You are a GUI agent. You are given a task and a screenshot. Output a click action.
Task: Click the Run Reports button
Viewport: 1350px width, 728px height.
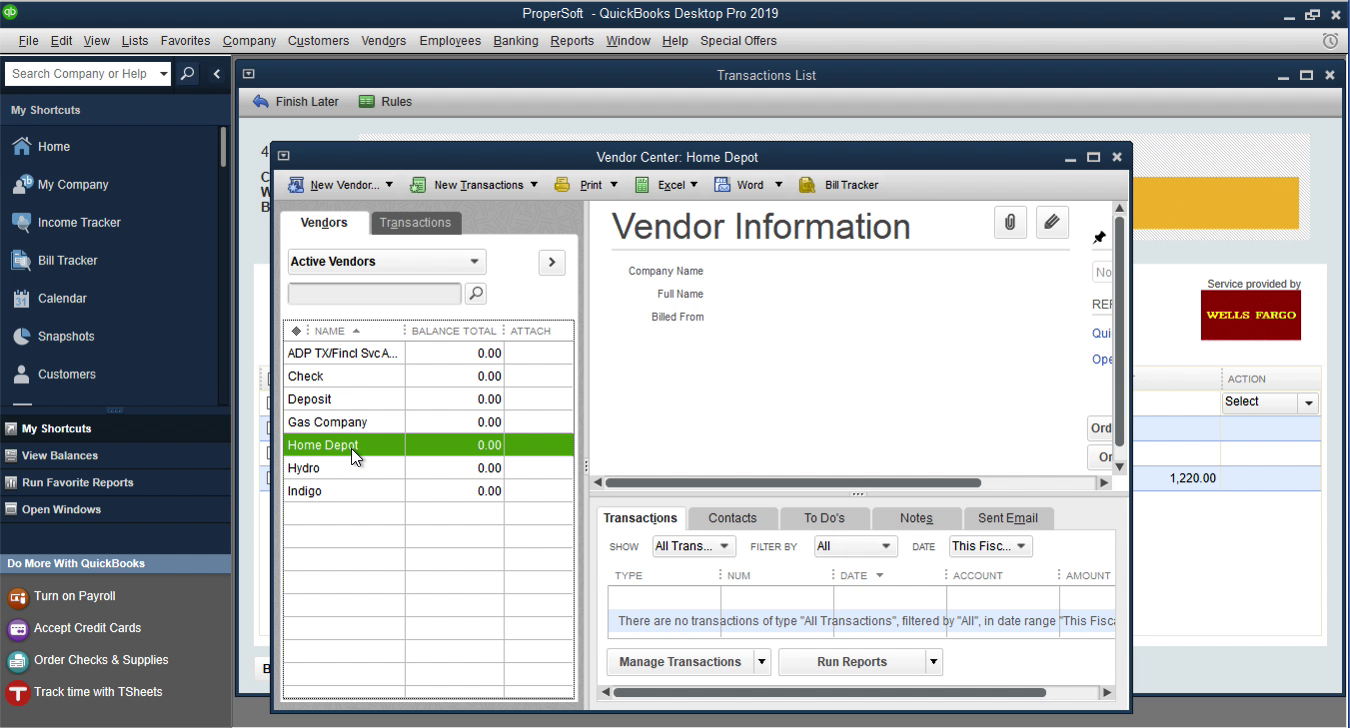coord(852,662)
